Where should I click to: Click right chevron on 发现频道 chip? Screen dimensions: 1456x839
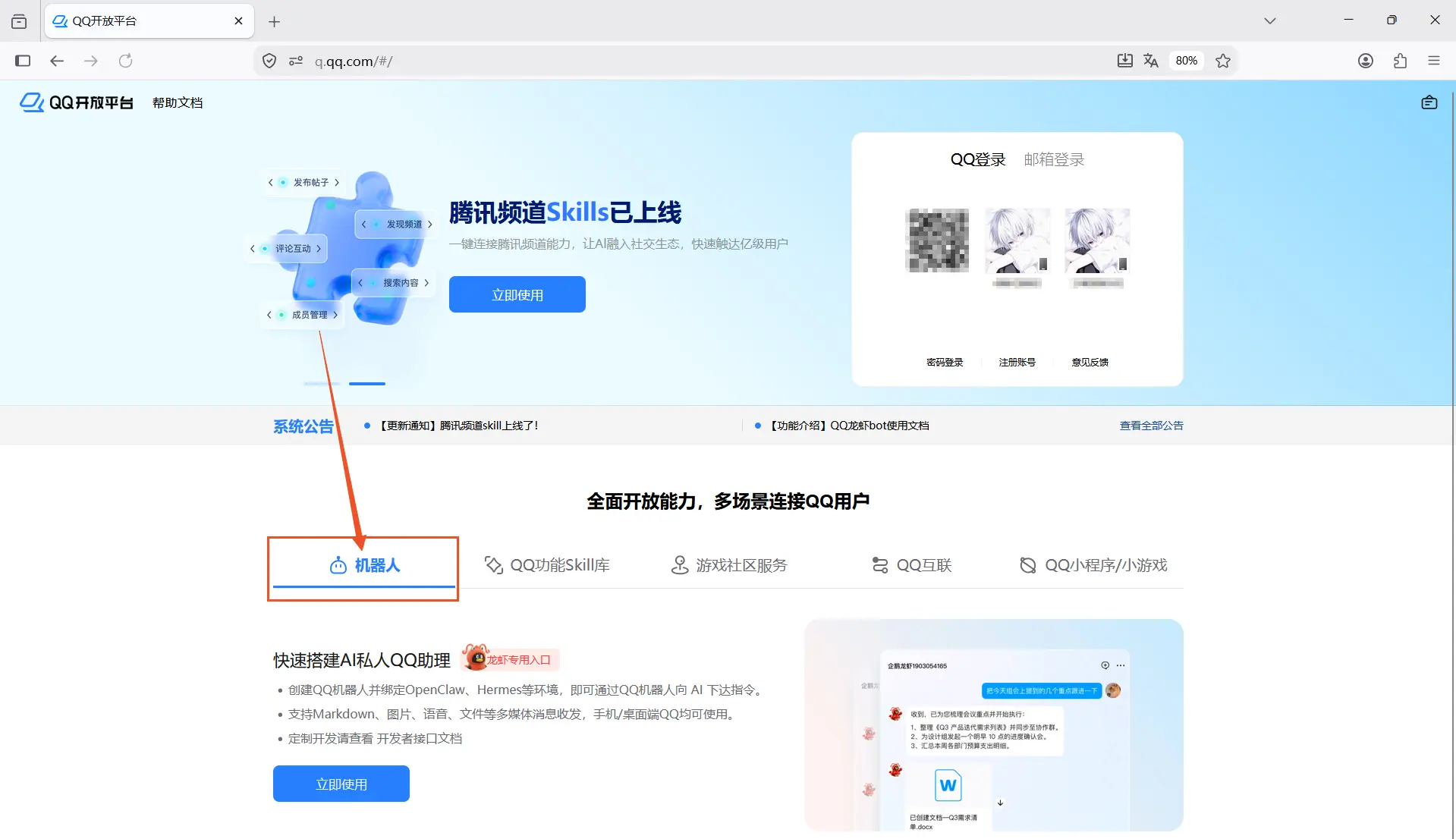pyautogui.click(x=430, y=224)
